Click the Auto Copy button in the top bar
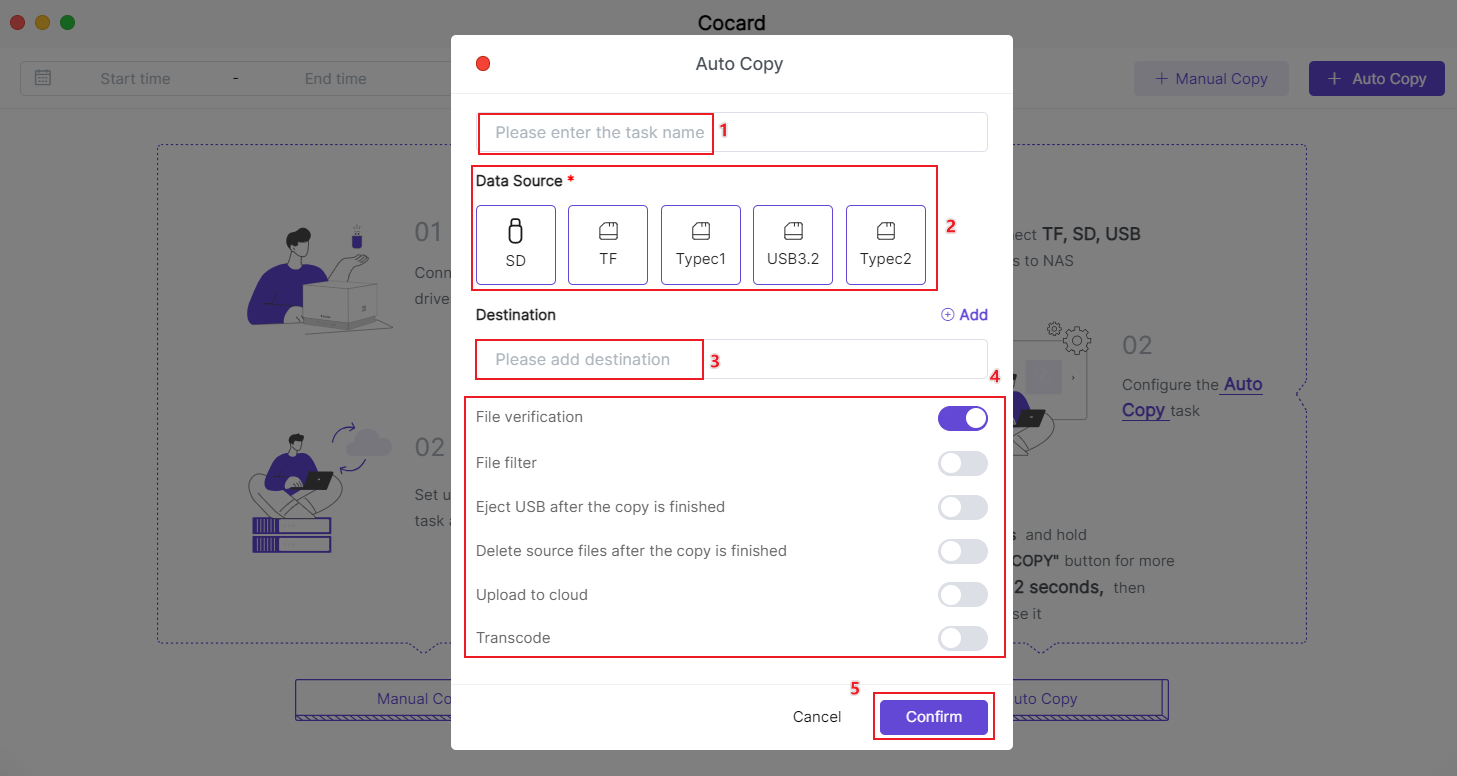 [x=1376, y=79]
